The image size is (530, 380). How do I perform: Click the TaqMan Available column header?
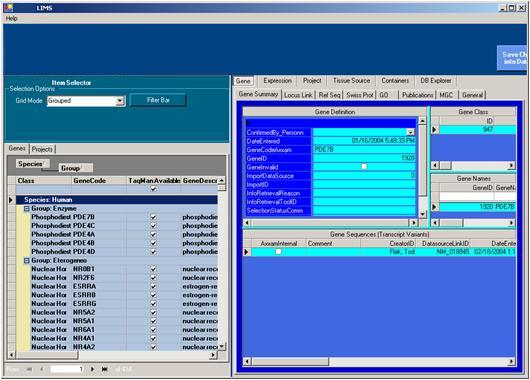coord(154,181)
